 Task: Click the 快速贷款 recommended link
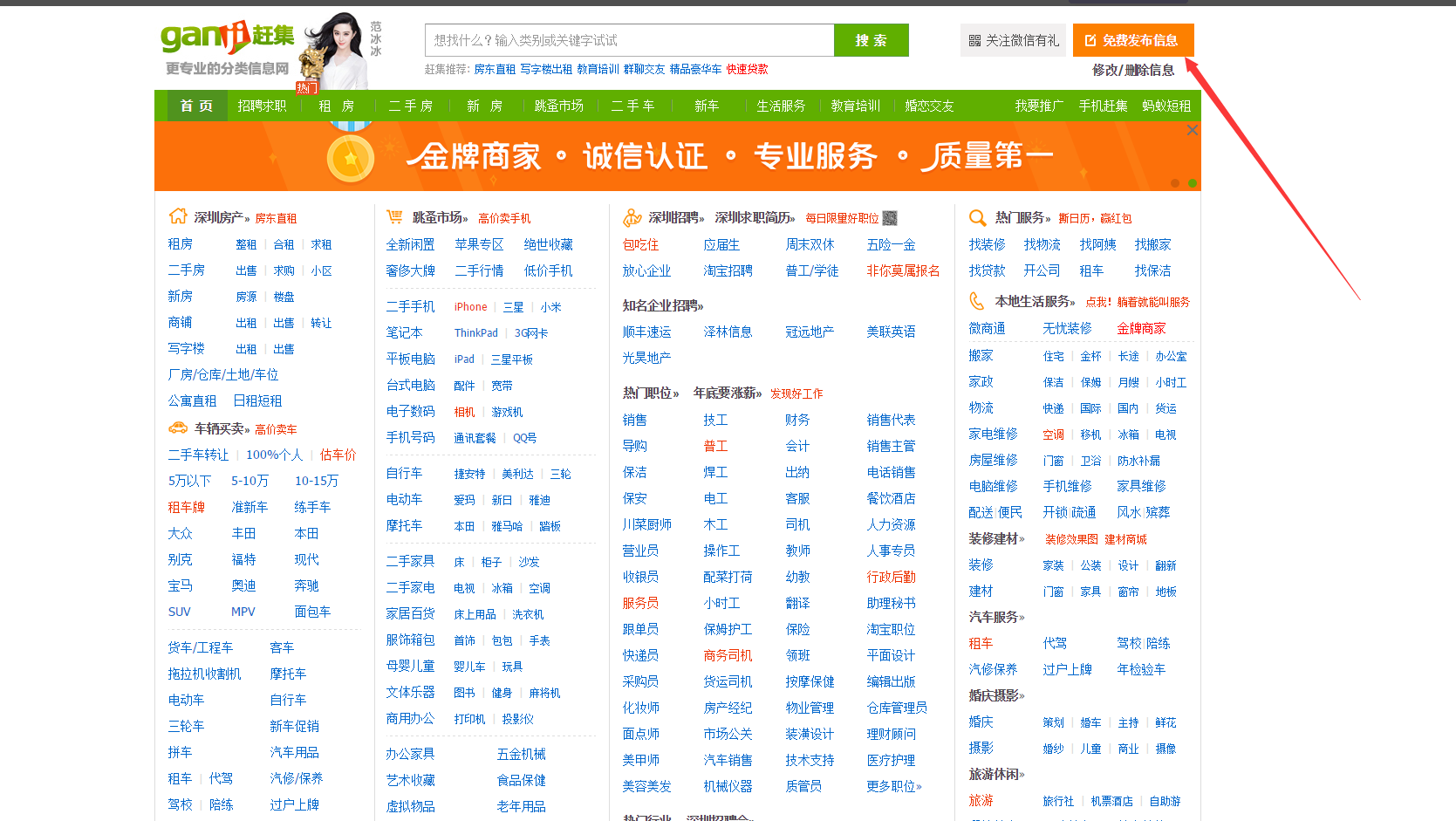coord(747,69)
